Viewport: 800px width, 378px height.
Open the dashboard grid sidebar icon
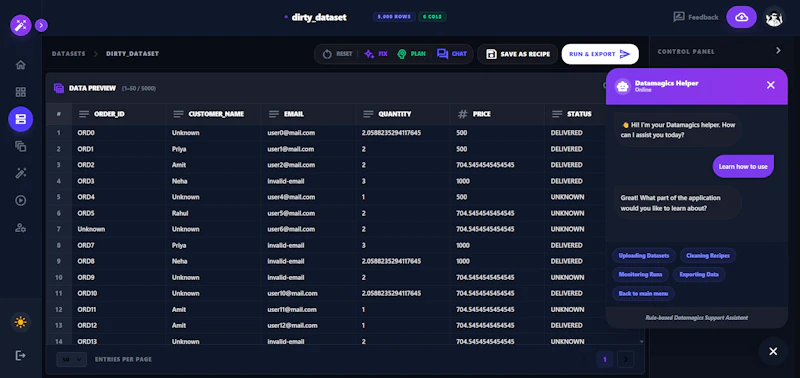20,92
